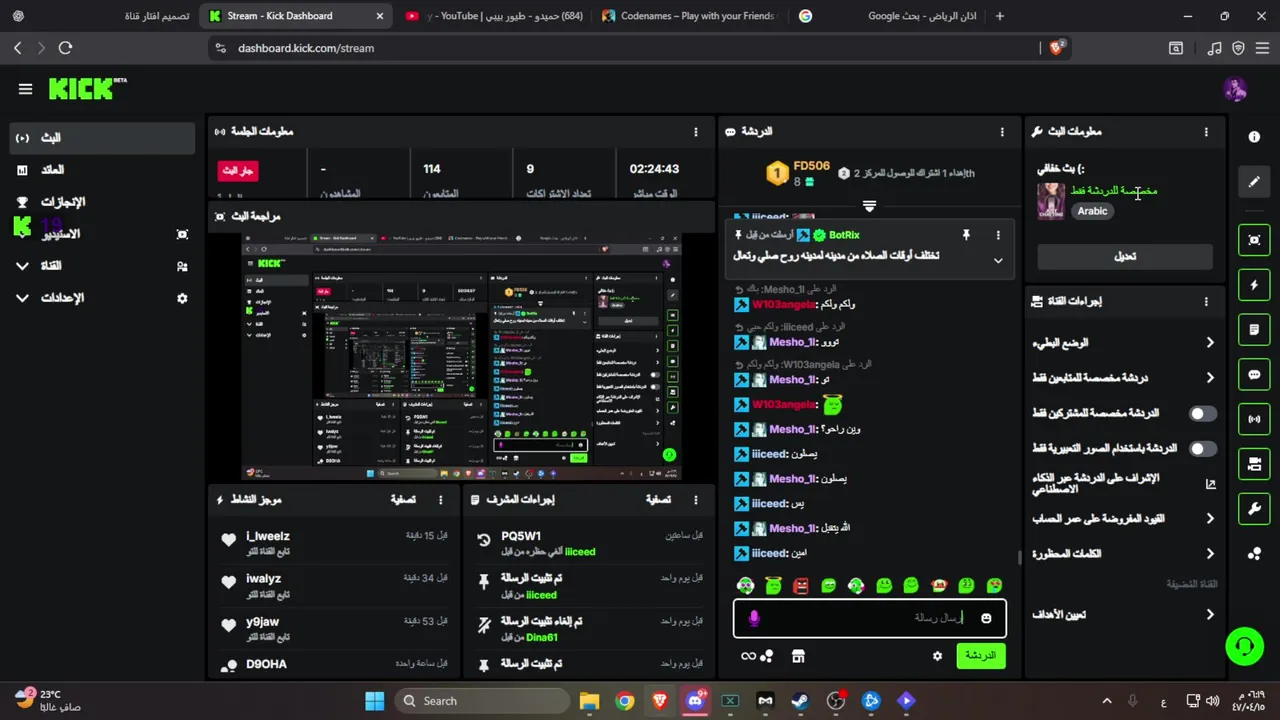The image size is (1280, 720).
Task: Click the stream preview thumbnail
Action: pyautogui.click(x=462, y=357)
